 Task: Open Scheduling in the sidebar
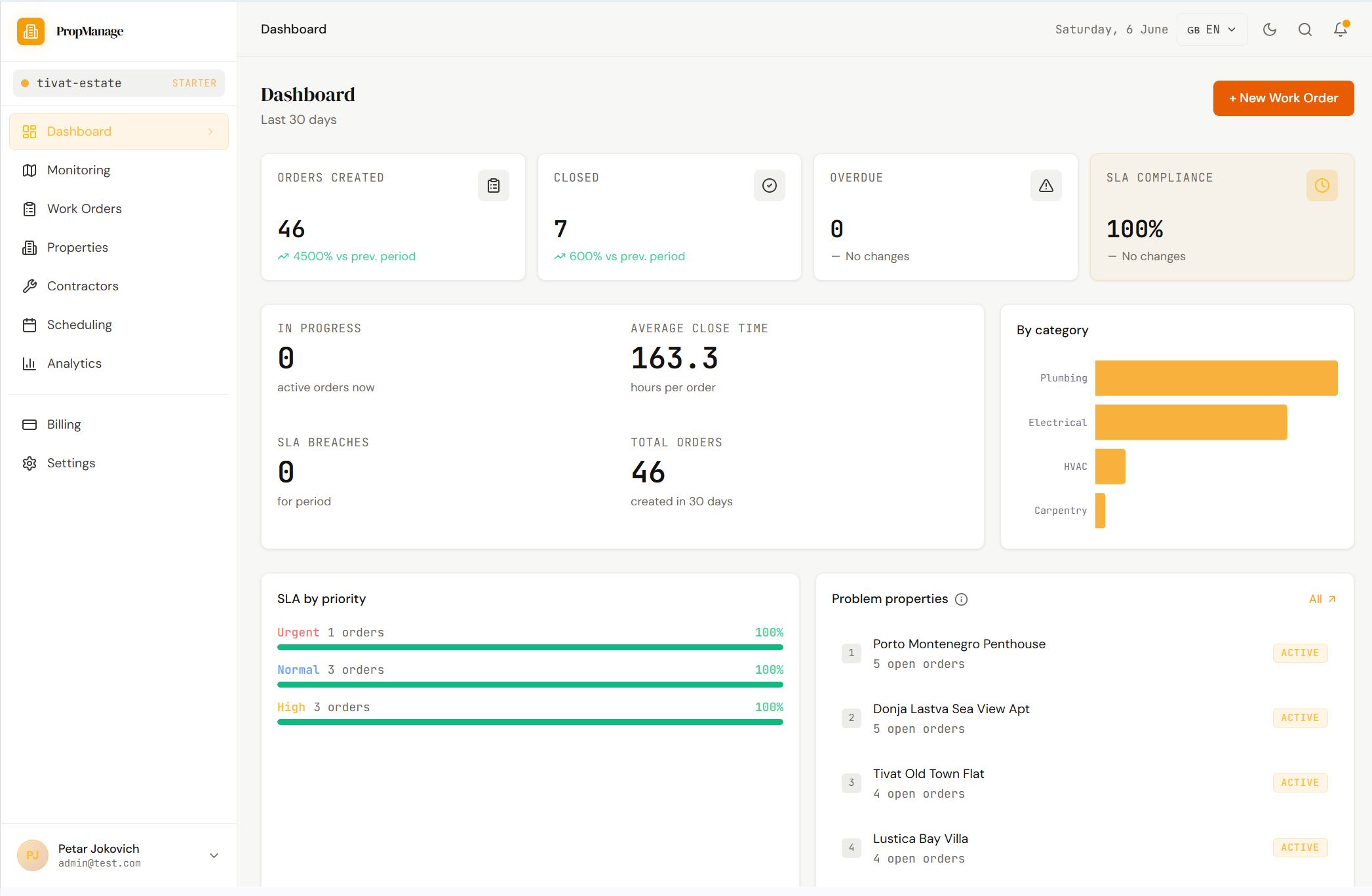[119, 325]
